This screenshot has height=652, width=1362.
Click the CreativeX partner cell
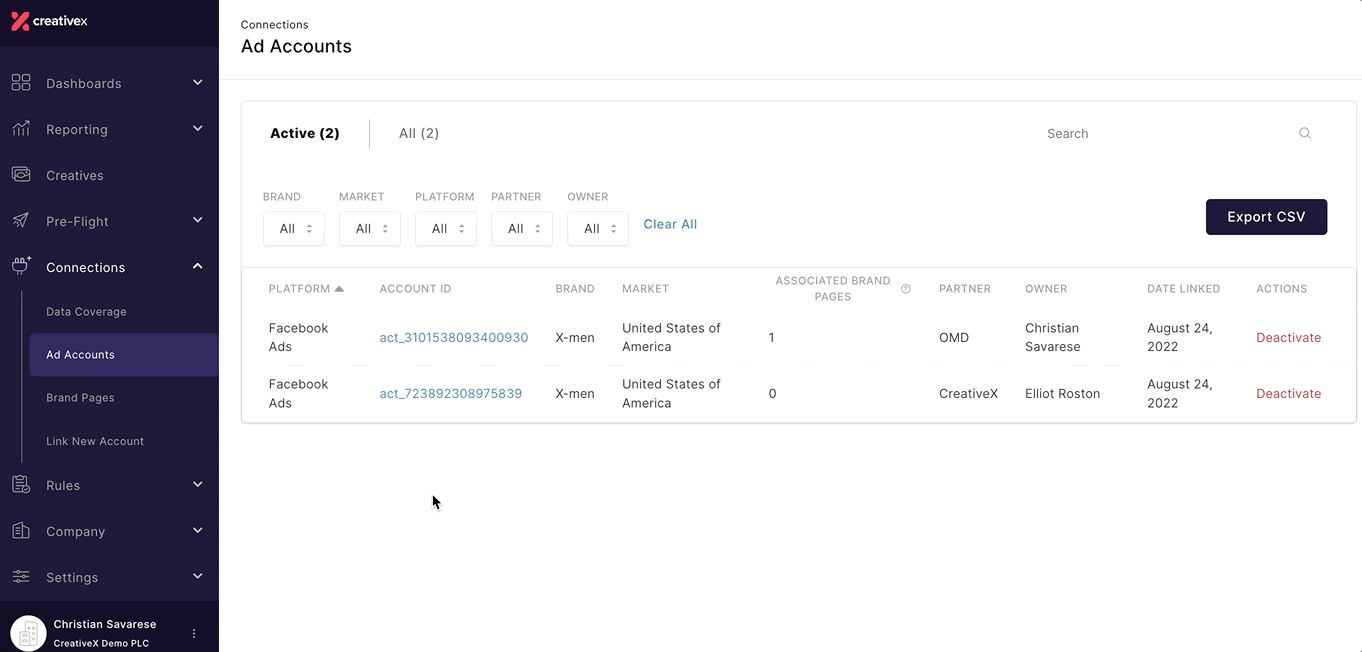coord(969,394)
